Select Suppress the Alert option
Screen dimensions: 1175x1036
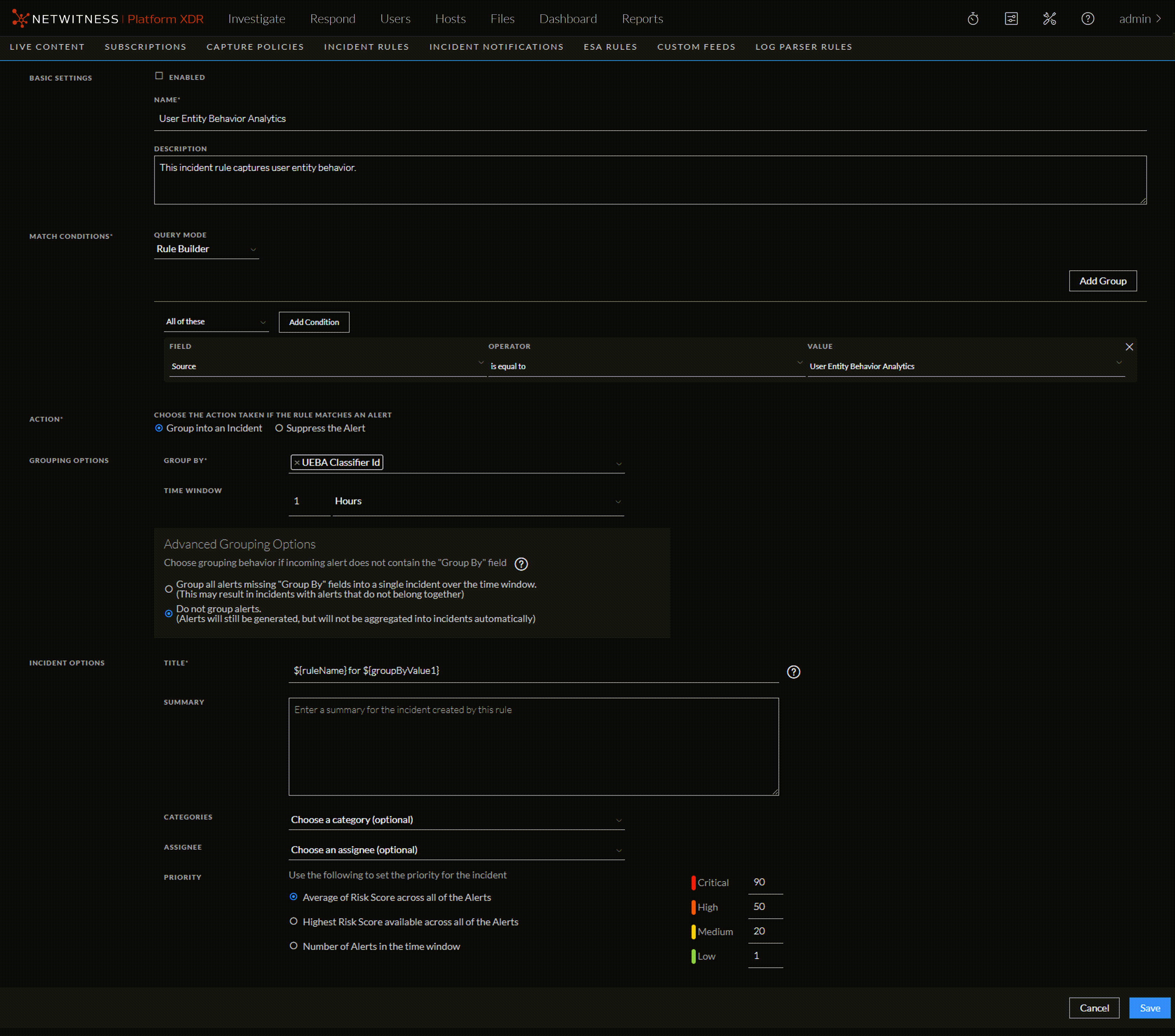[279, 428]
